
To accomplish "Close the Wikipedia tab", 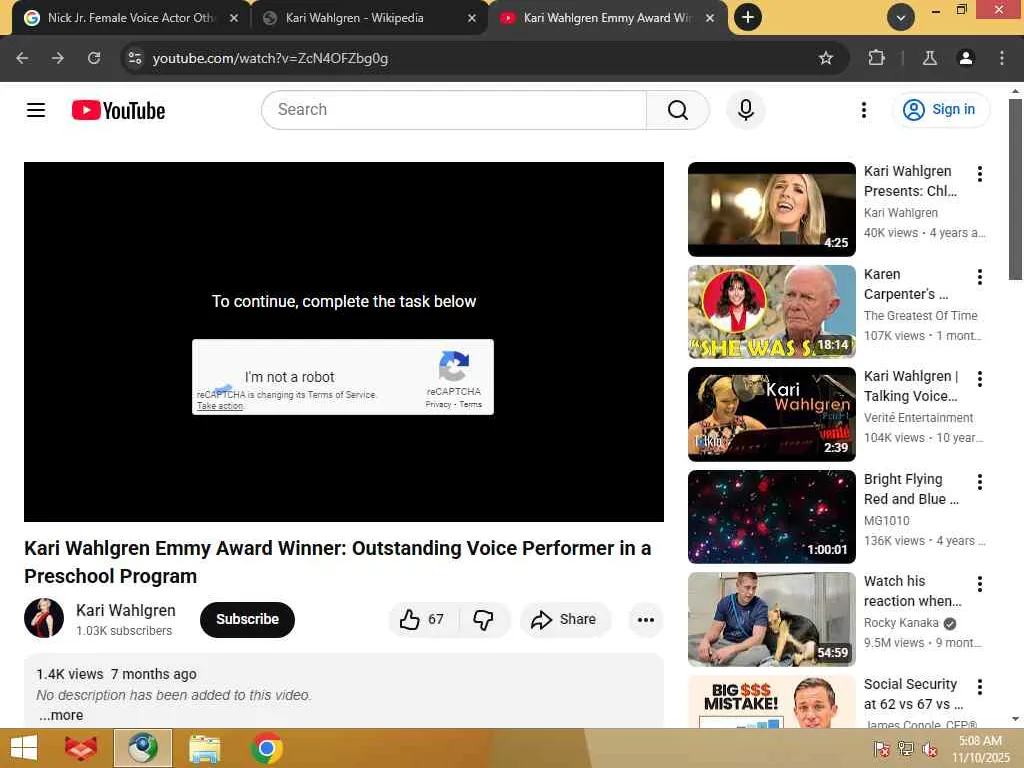I will tap(472, 18).
